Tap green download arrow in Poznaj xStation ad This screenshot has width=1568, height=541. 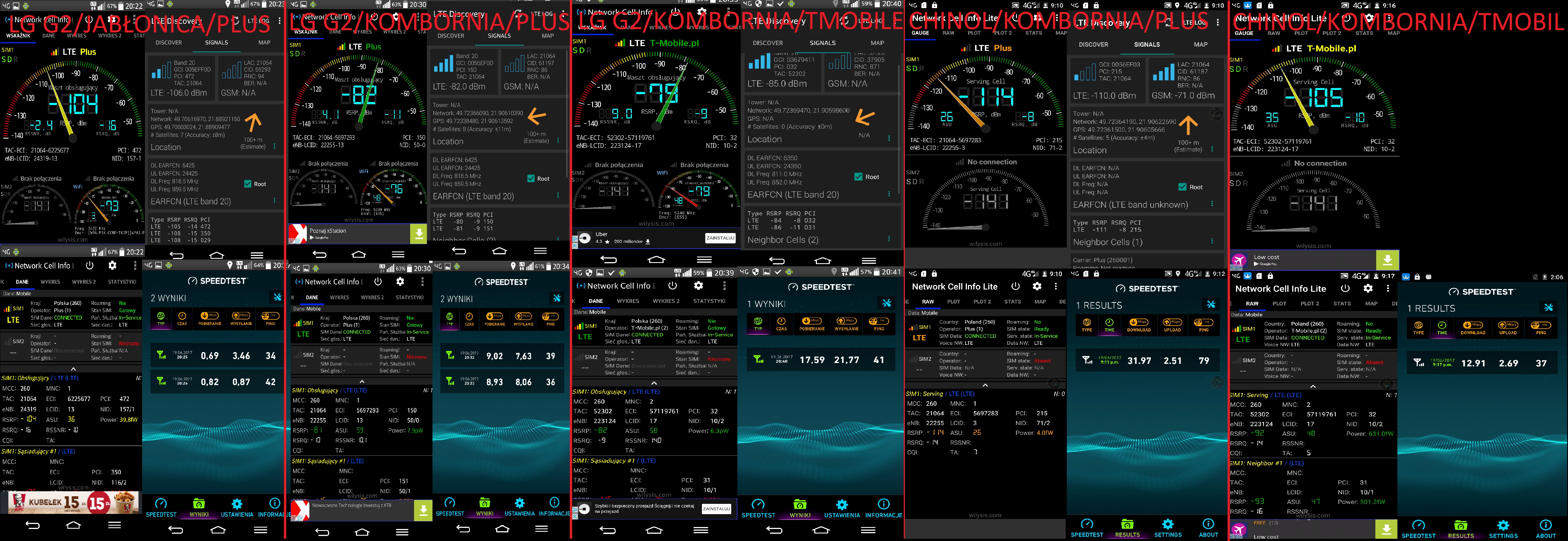[x=418, y=233]
